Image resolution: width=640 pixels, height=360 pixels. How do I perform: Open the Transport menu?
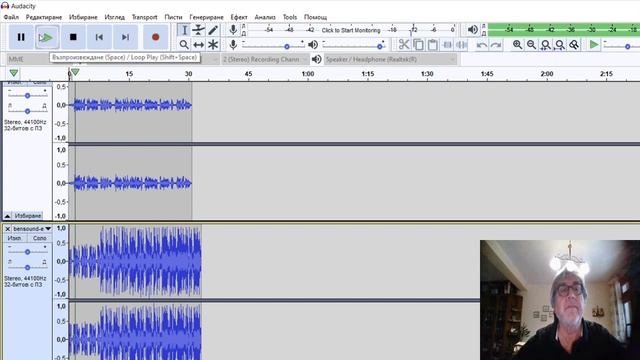pyautogui.click(x=144, y=17)
